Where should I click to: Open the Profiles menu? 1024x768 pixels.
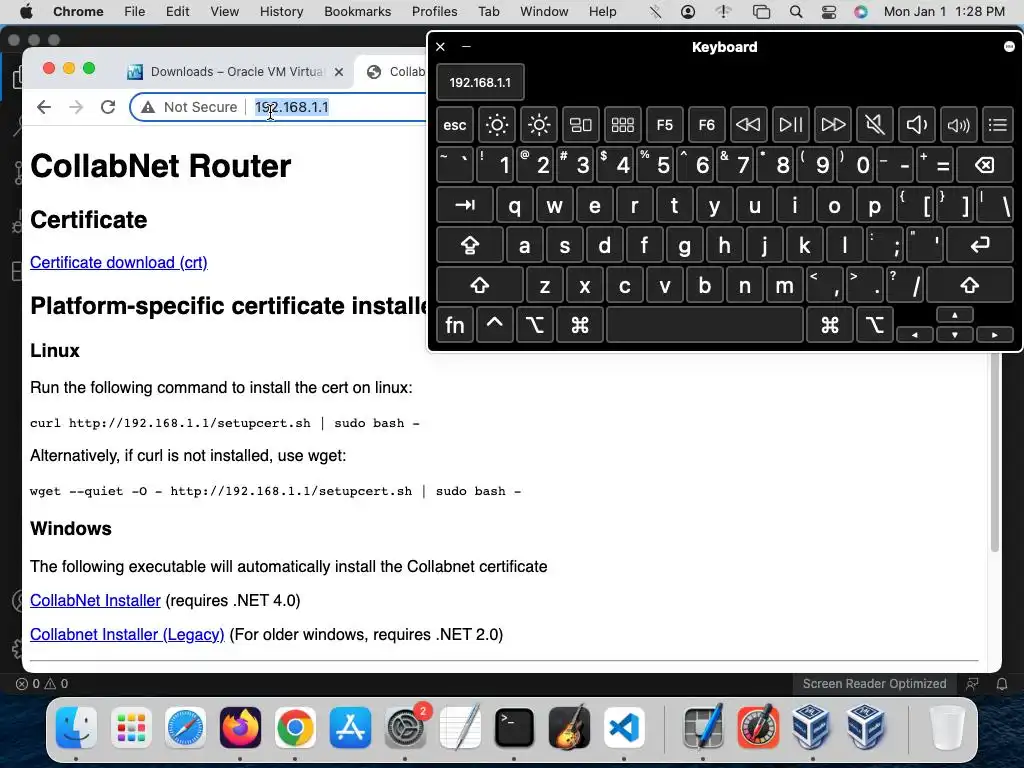[434, 11]
